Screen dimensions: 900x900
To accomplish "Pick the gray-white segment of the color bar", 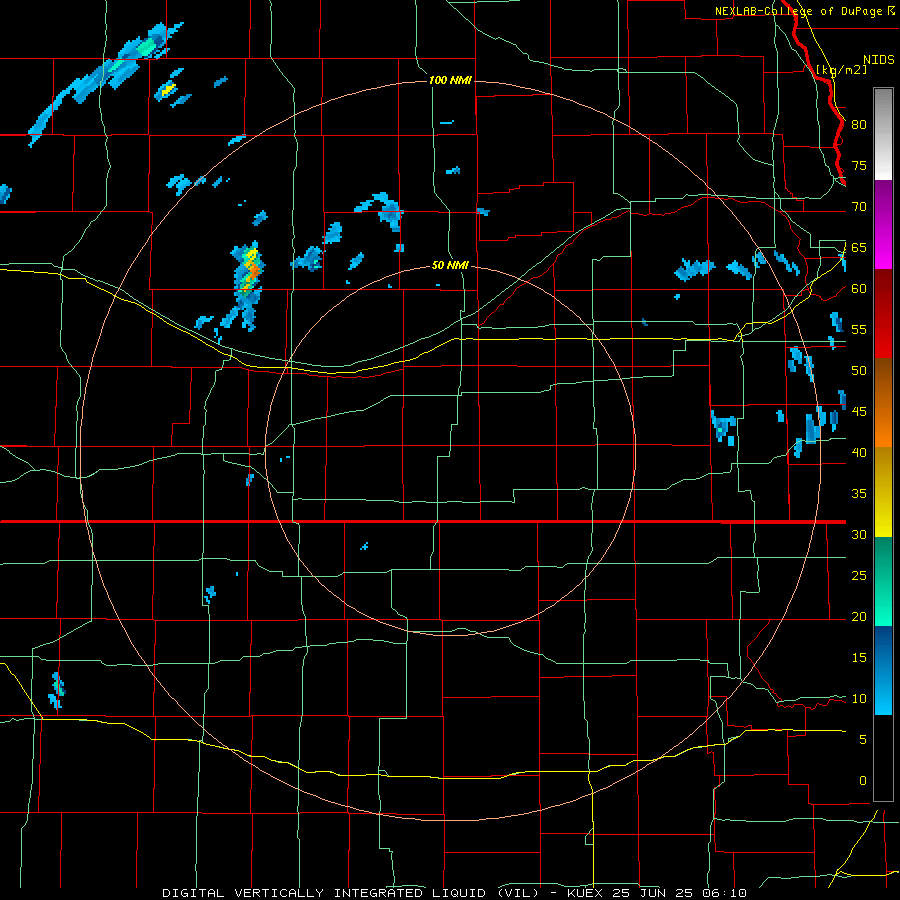I will click(x=883, y=134).
